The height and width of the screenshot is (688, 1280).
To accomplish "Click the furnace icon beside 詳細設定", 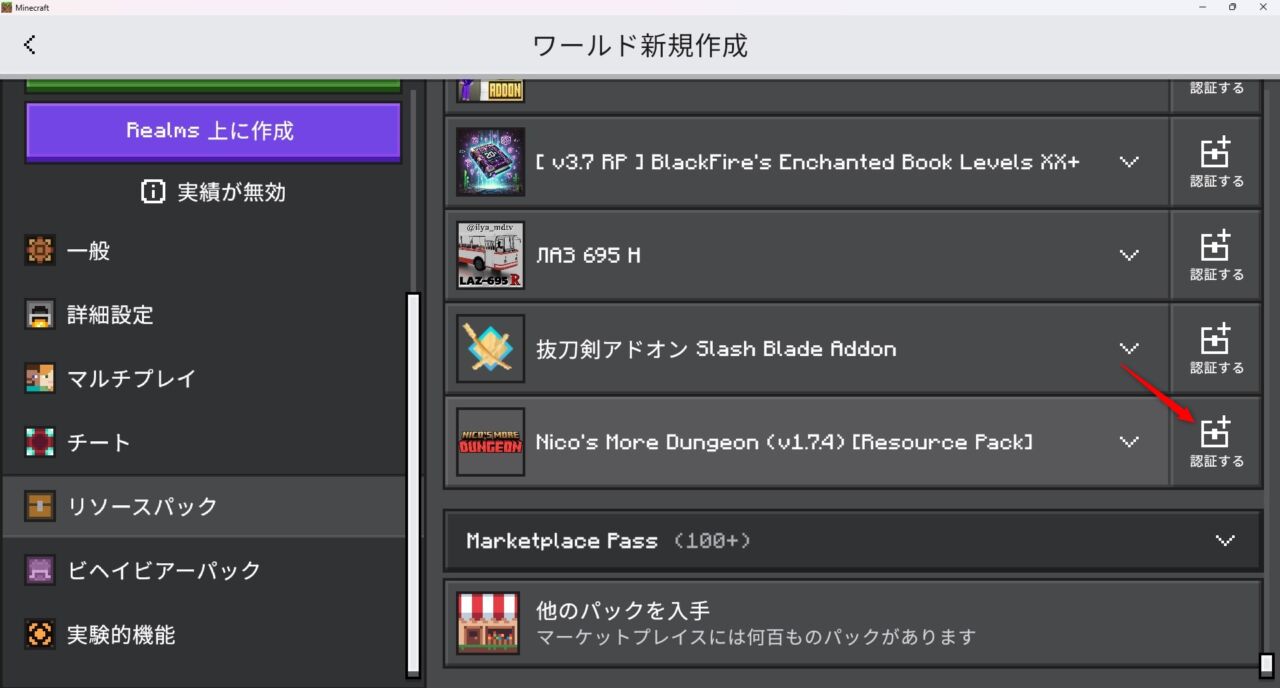I will coord(40,315).
